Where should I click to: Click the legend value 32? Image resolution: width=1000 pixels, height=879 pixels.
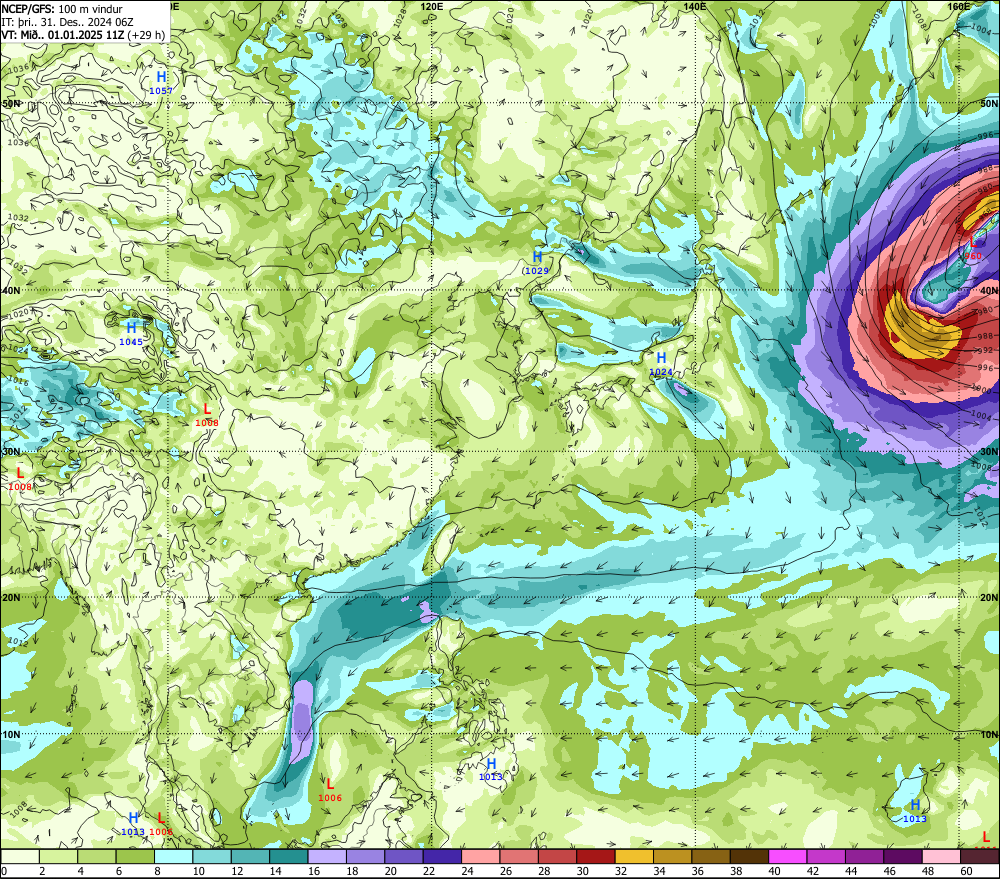tap(620, 871)
